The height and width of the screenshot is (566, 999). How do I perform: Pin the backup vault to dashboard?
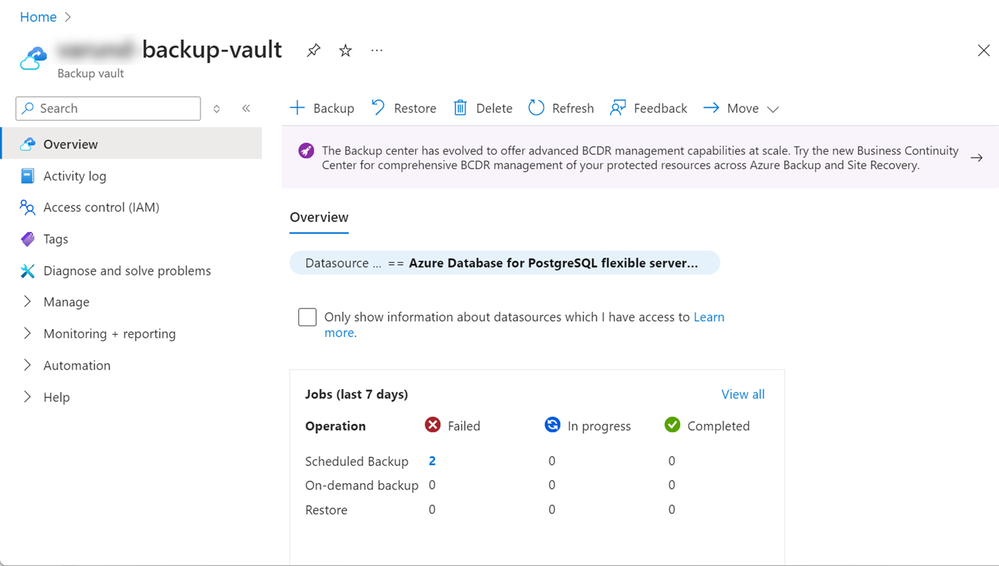(313, 50)
